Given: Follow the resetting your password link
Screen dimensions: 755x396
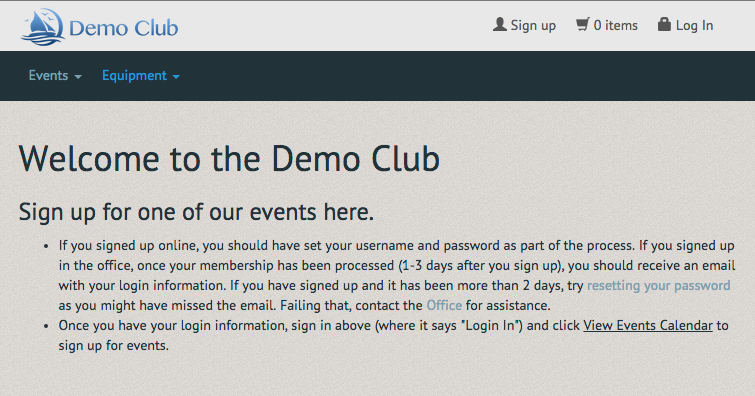Looking at the screenshot, I should (658, 286).
